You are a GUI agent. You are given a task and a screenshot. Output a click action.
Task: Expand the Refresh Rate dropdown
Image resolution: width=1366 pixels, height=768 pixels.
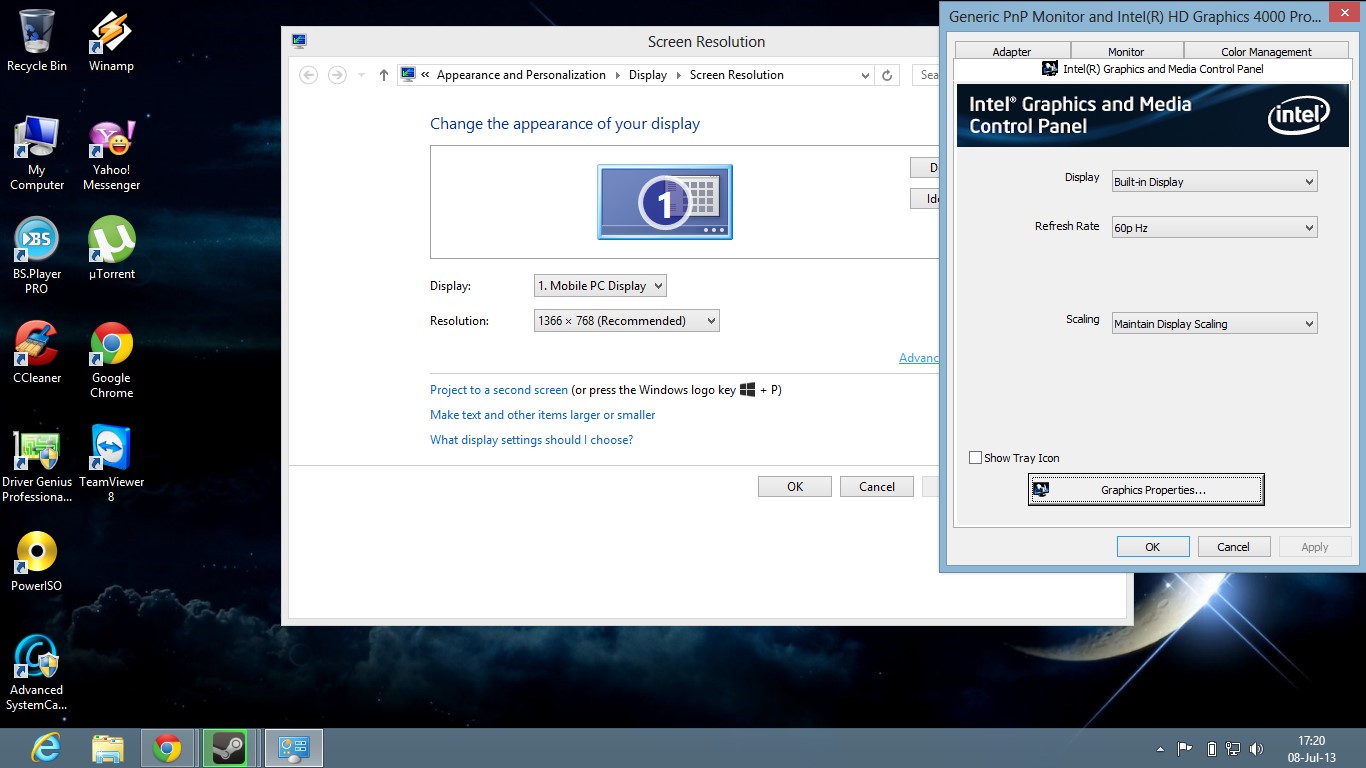(x=1214, y=228)
